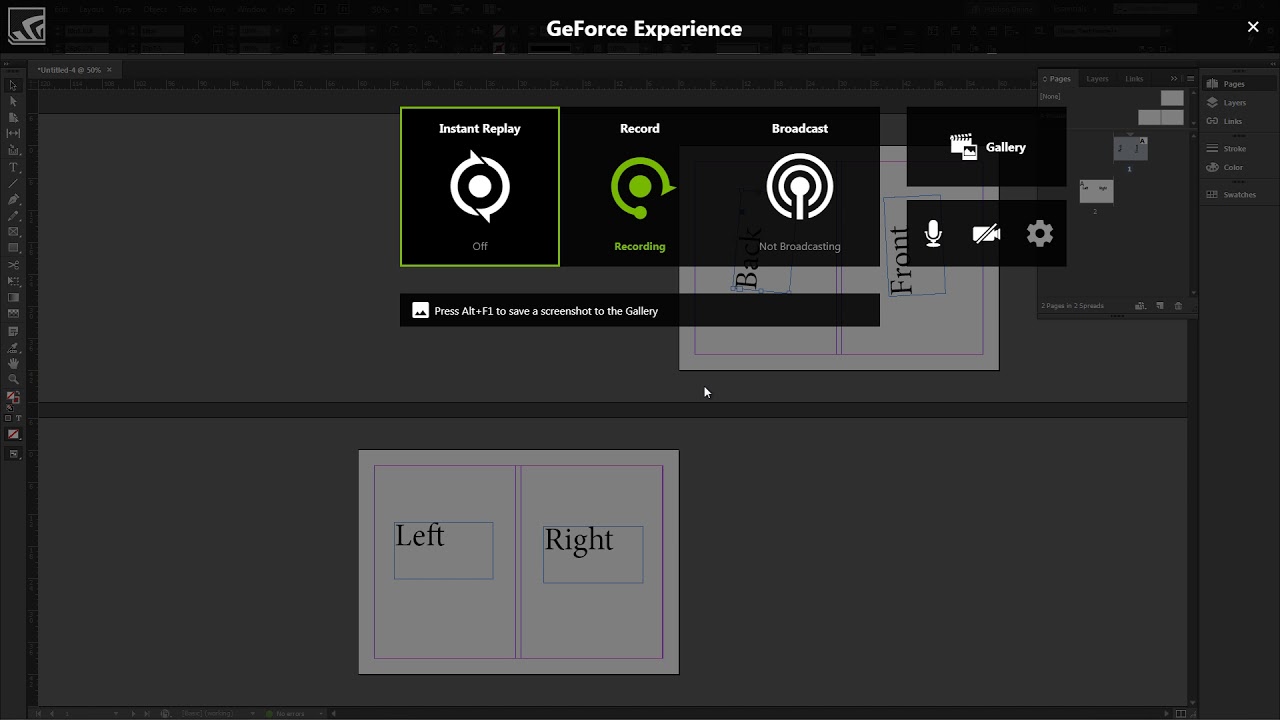Open the Broadcast option
The width and height of the screenshot is (1280, 720).
click(x=800, y=187)
